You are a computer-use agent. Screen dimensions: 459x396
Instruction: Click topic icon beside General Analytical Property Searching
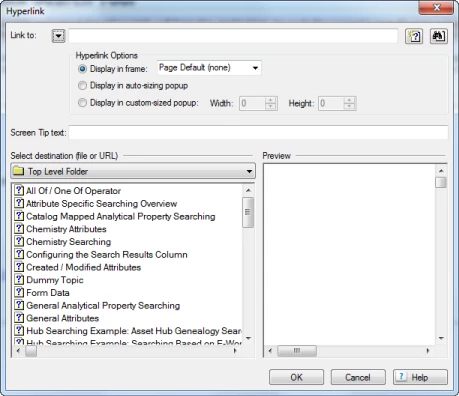pyautogui.click(x=19, y=305)
